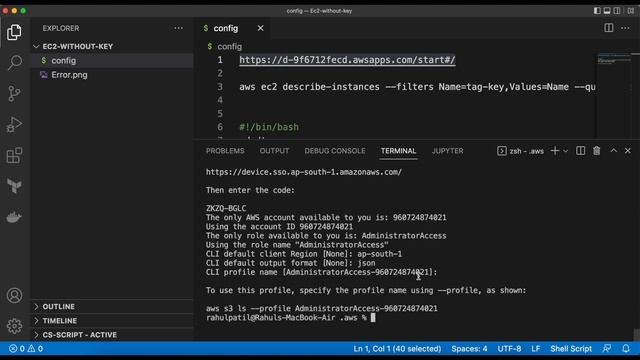The height and width of the screenshot is (360, 640).
Task: Open the new terminal launch profile dropdown
Action: coord(565,151)
